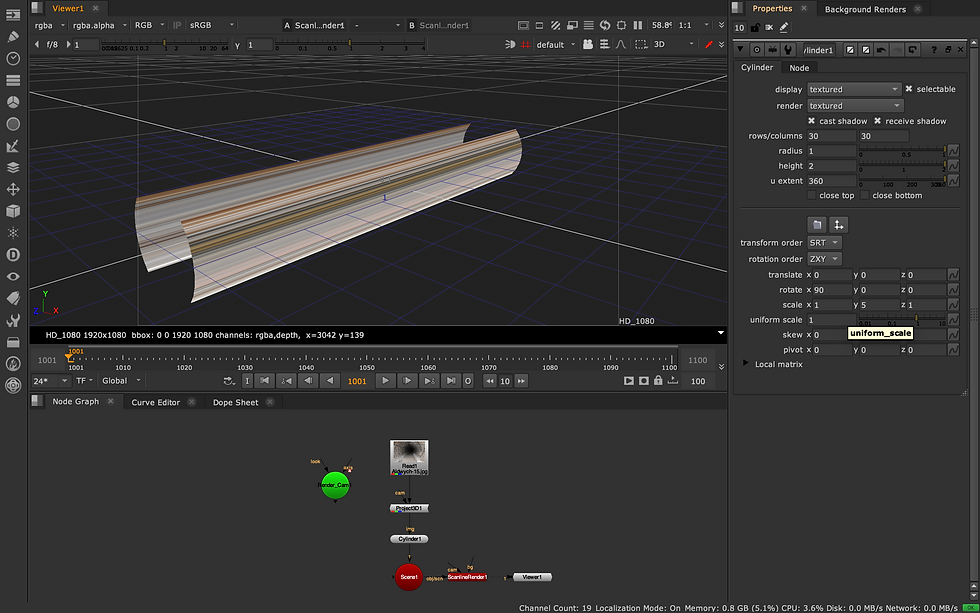980x613 pixels.
Task: Open the Merge nodes menu (stacked layers icon)
Action: (12, 167)
